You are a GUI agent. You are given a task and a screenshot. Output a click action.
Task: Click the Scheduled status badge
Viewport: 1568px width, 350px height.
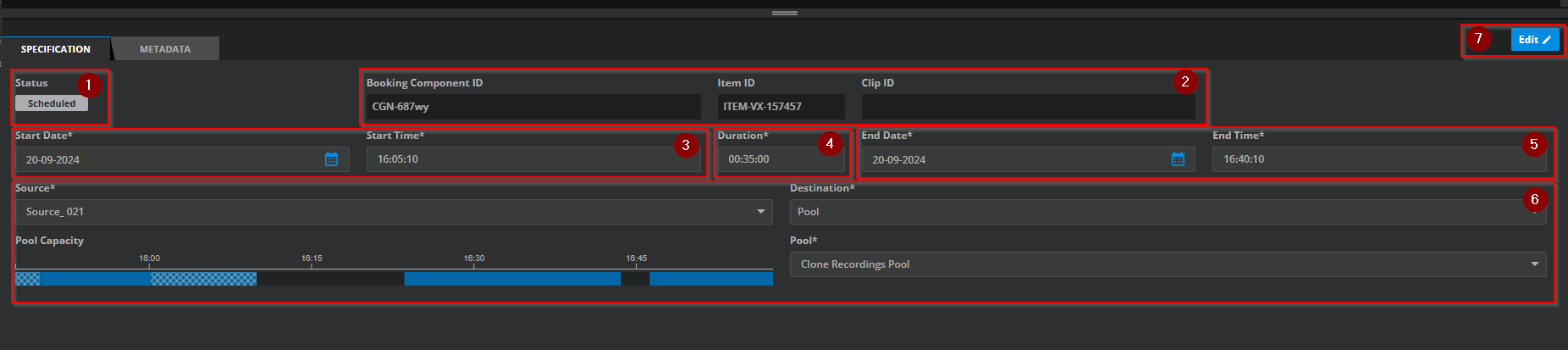[52, 103]
